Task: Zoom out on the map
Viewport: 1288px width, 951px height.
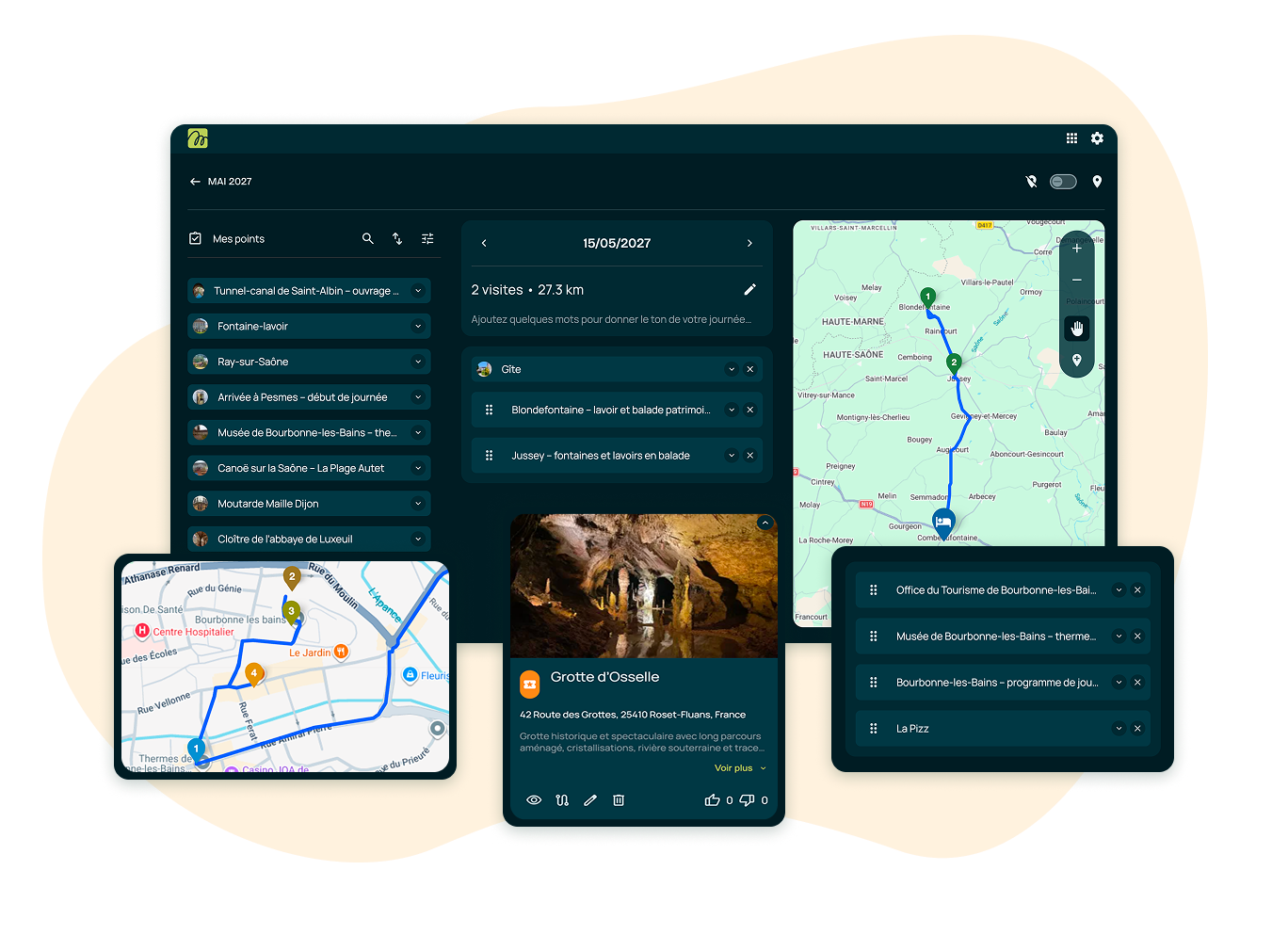Action: pos(1077,280)
